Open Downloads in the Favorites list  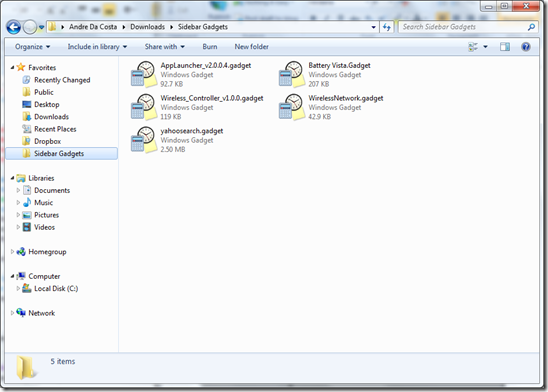pos(51,117)
